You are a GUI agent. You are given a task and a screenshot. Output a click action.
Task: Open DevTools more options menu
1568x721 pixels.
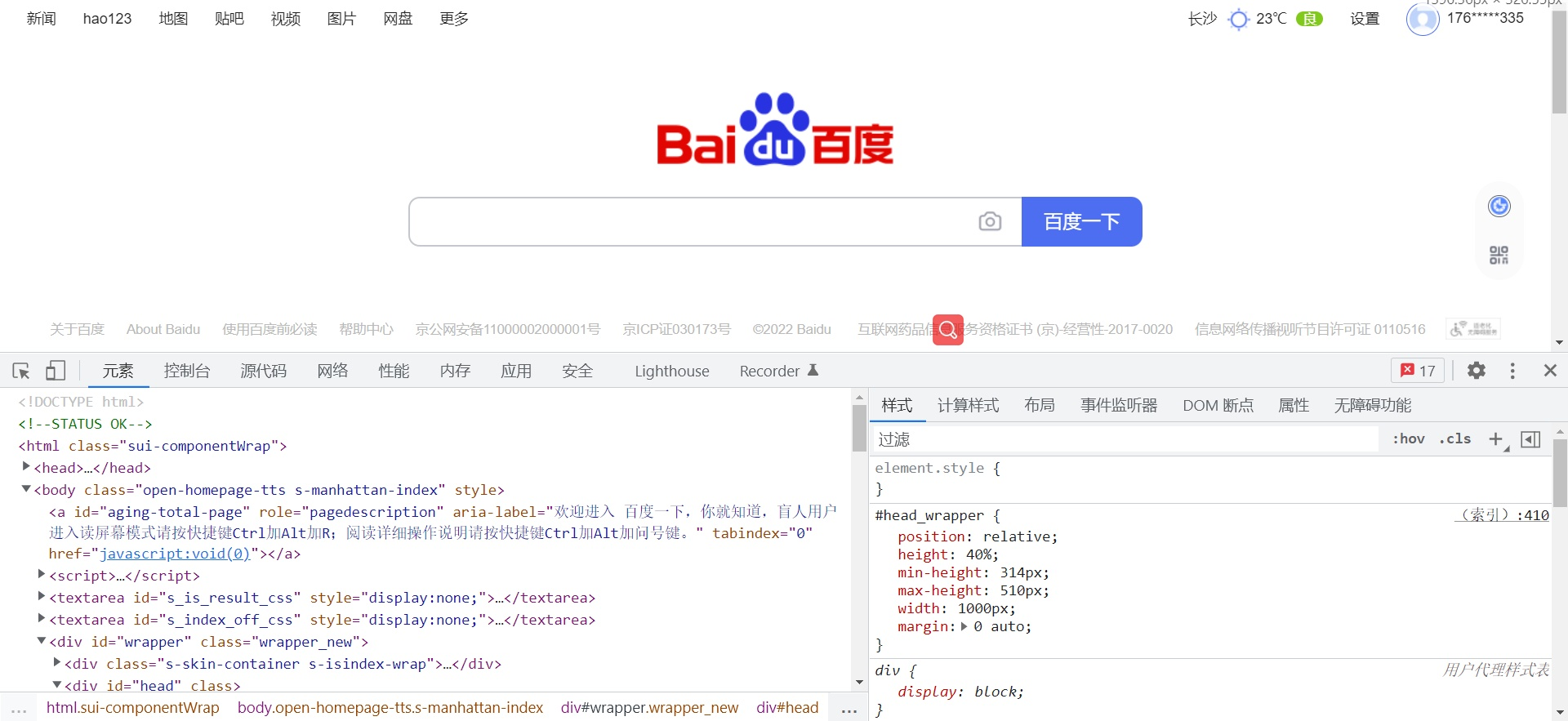pyautogui.click(x=1512, y=371)
